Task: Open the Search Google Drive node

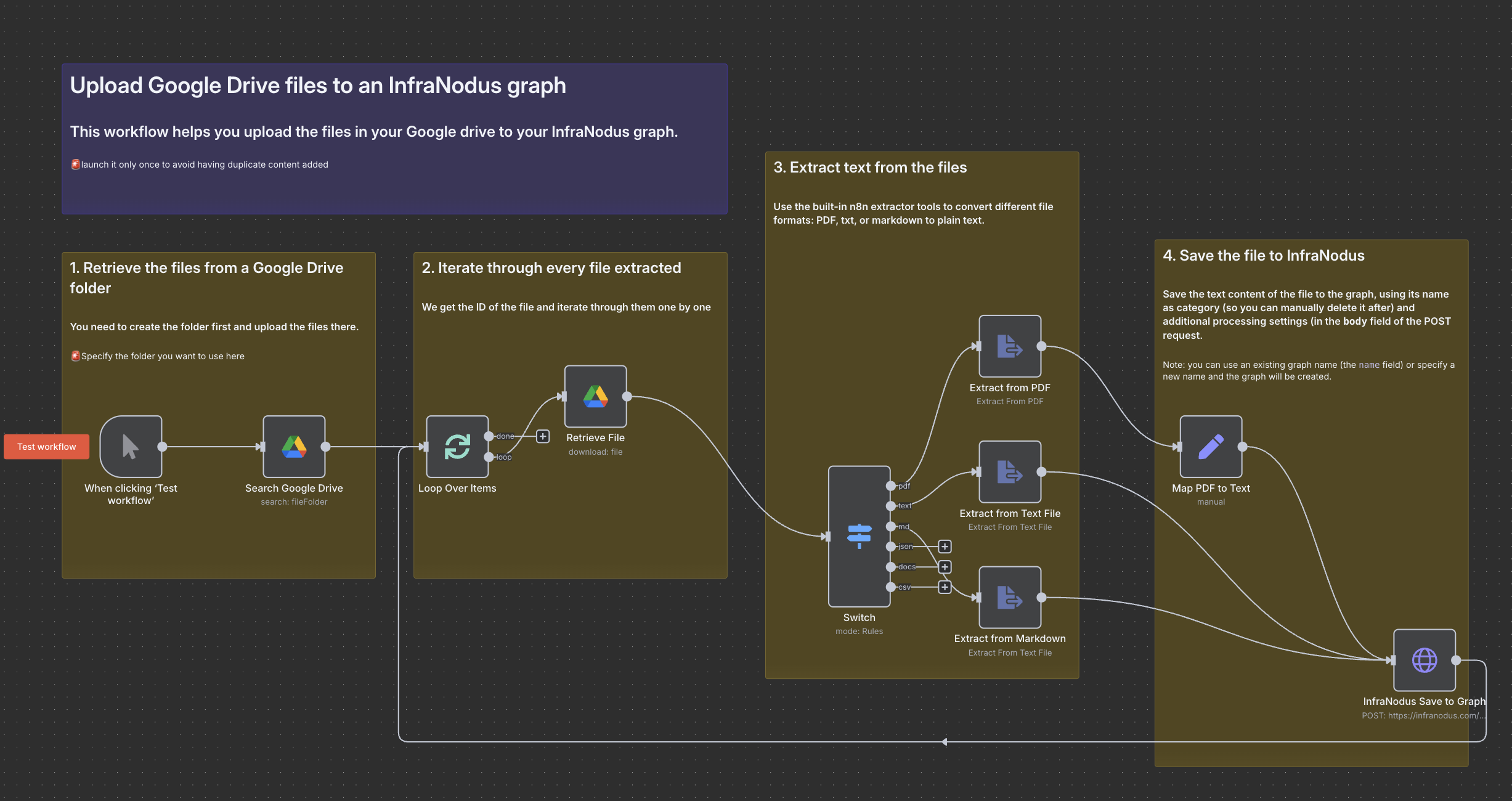Action: coord(294,447)
